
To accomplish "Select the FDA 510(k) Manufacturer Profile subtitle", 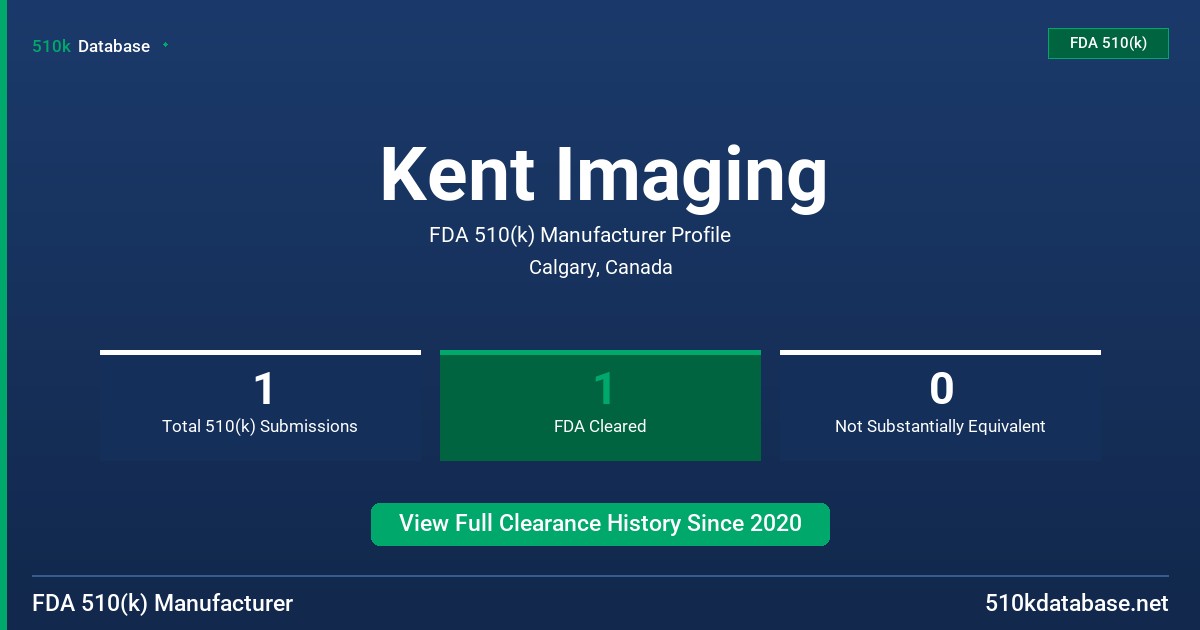I will click(x=580, y=235).
